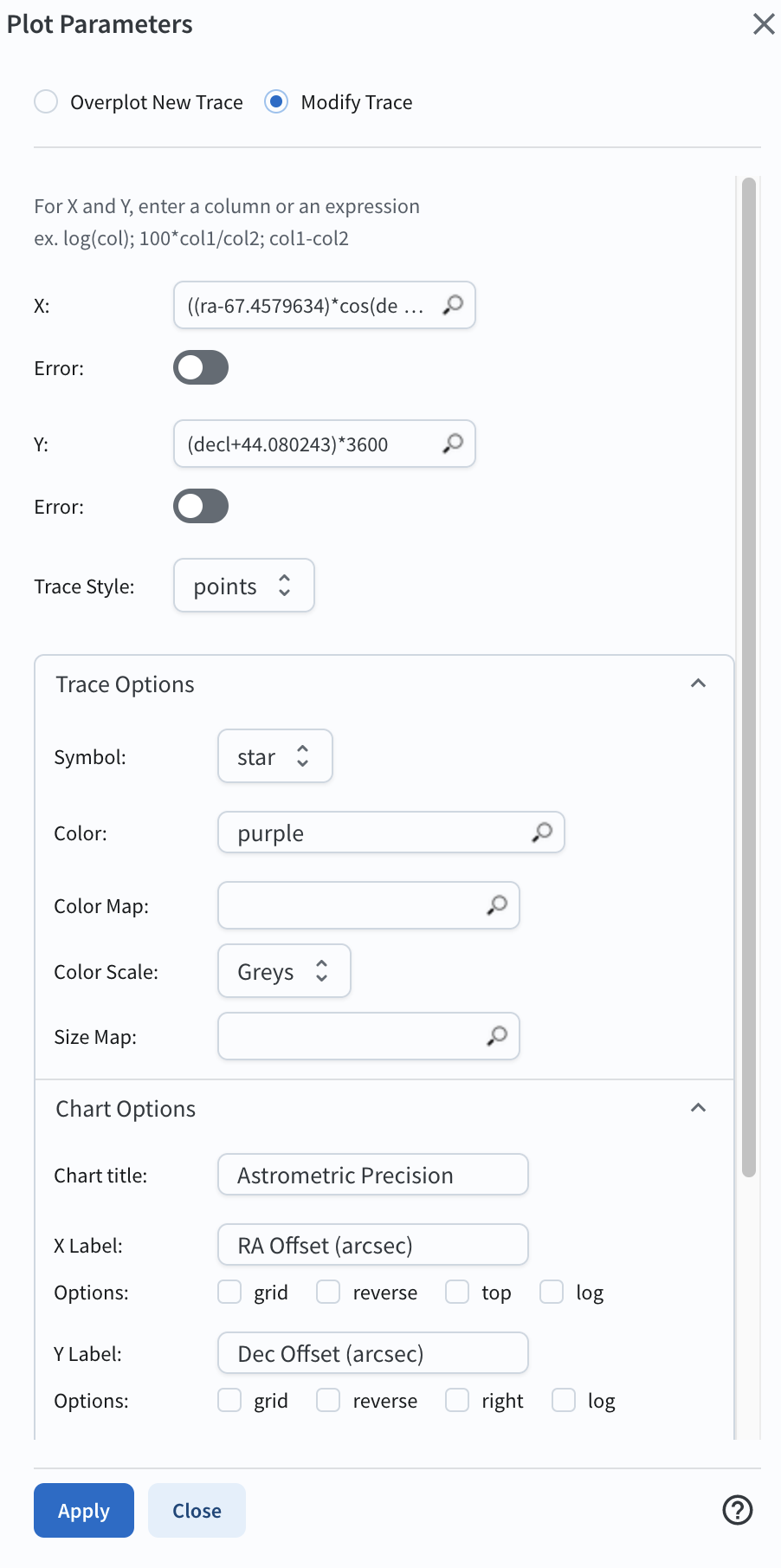This screenshot has height=1568, width=781.
Task: Click the magnifier icon in X field
Action: pos(453,305)
